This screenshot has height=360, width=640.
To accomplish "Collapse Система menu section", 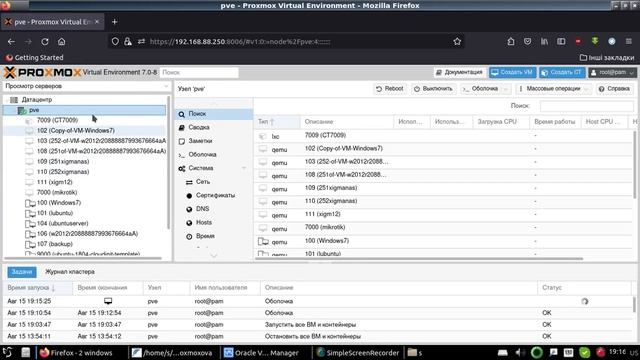I will pos(244,168).
